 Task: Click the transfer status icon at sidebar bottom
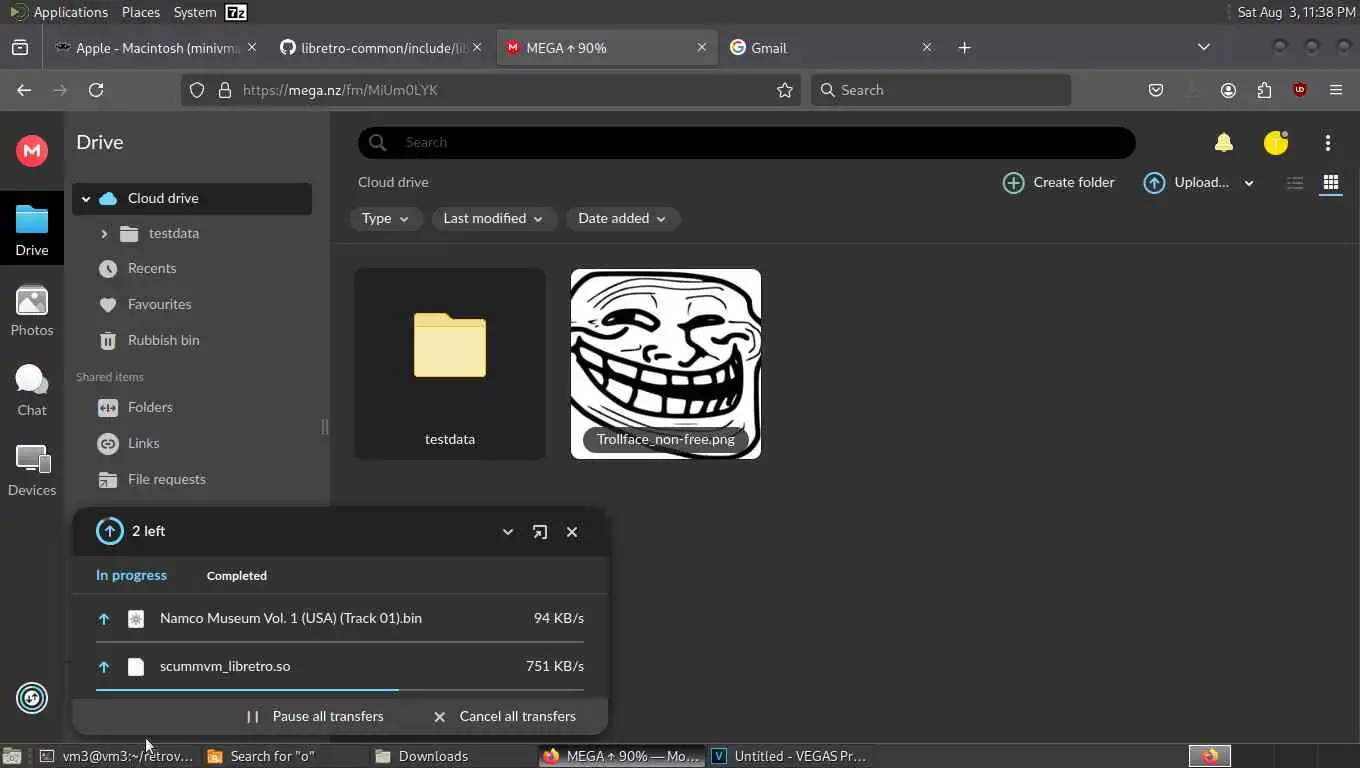click(x=32, y=698)
